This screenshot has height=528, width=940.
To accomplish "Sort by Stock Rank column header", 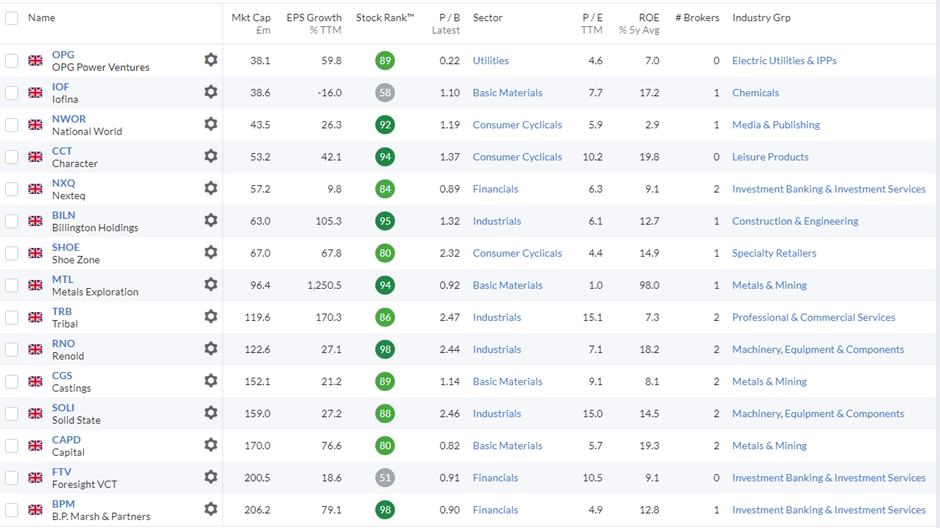I will pos(385,18).
